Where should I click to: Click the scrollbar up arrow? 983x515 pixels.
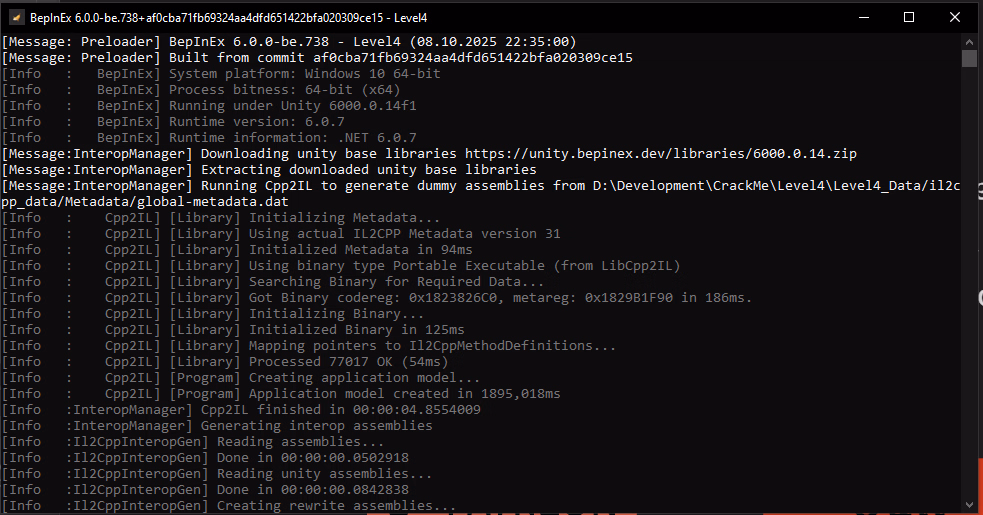968,41
